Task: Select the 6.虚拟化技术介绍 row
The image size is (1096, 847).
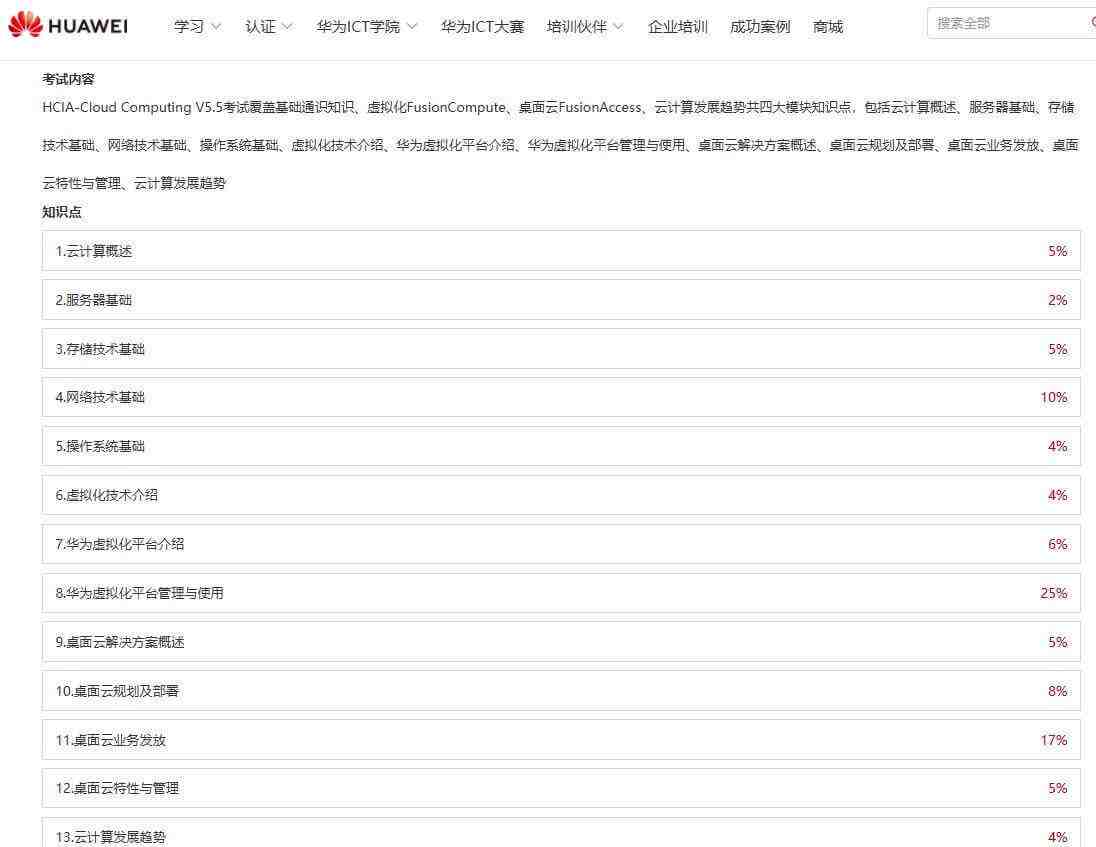Action: coord(561,495)
